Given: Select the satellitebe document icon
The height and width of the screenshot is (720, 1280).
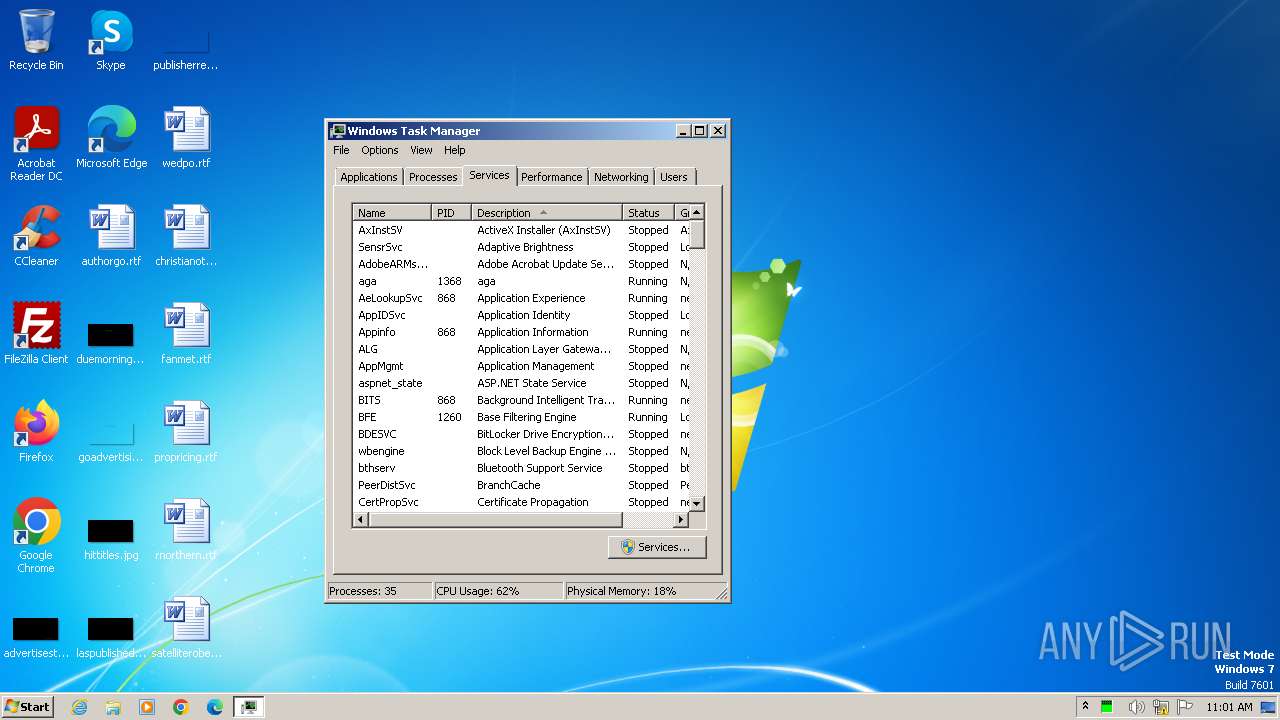Looking at the screenshot, I should (186, 628).
